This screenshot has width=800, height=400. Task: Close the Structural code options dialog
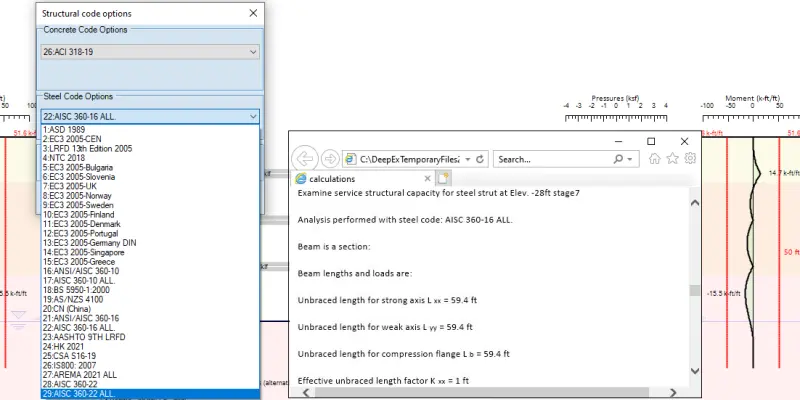[x=253, y=13]
